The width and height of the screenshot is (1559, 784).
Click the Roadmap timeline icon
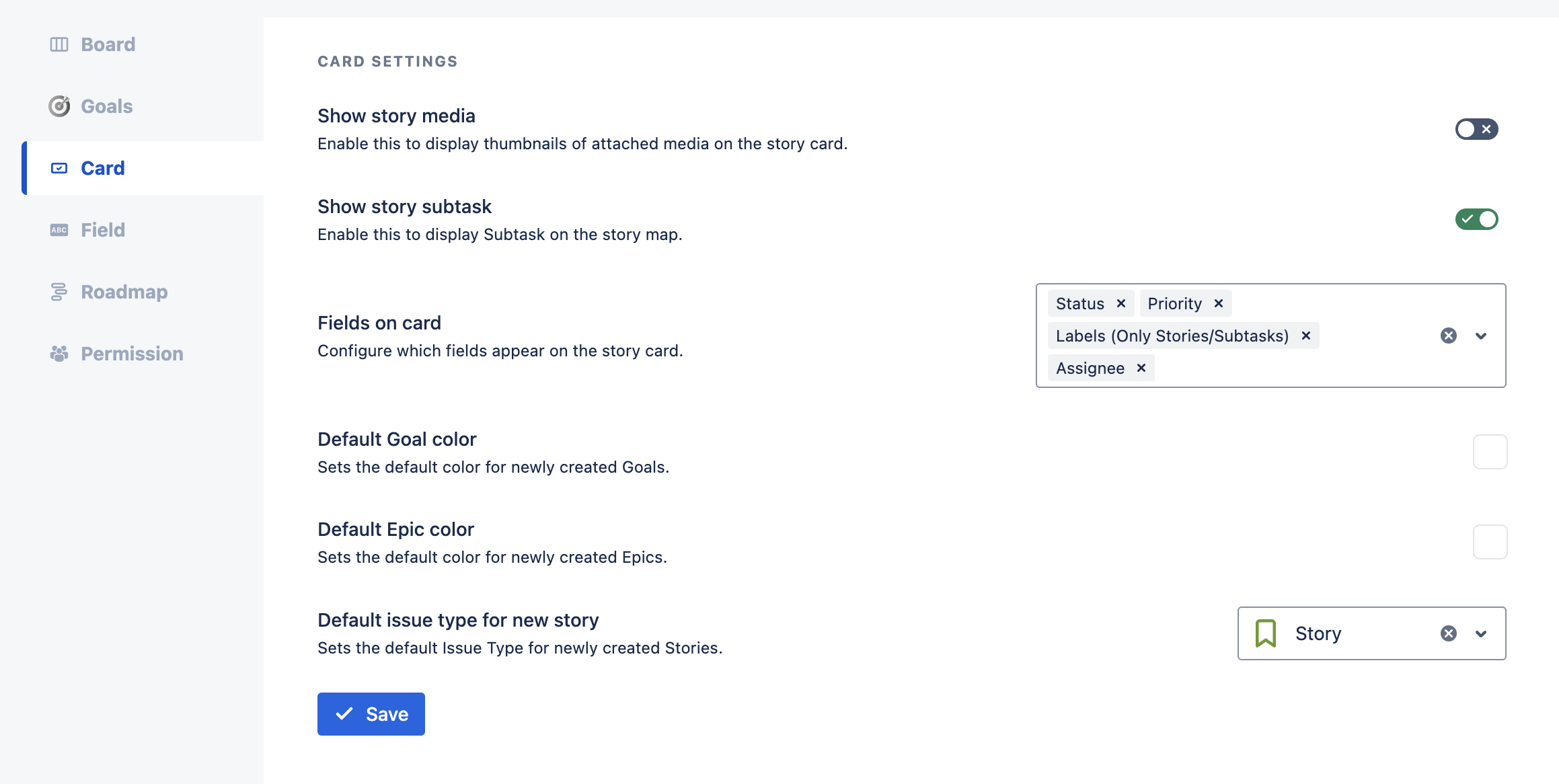[x=59, y=292]
